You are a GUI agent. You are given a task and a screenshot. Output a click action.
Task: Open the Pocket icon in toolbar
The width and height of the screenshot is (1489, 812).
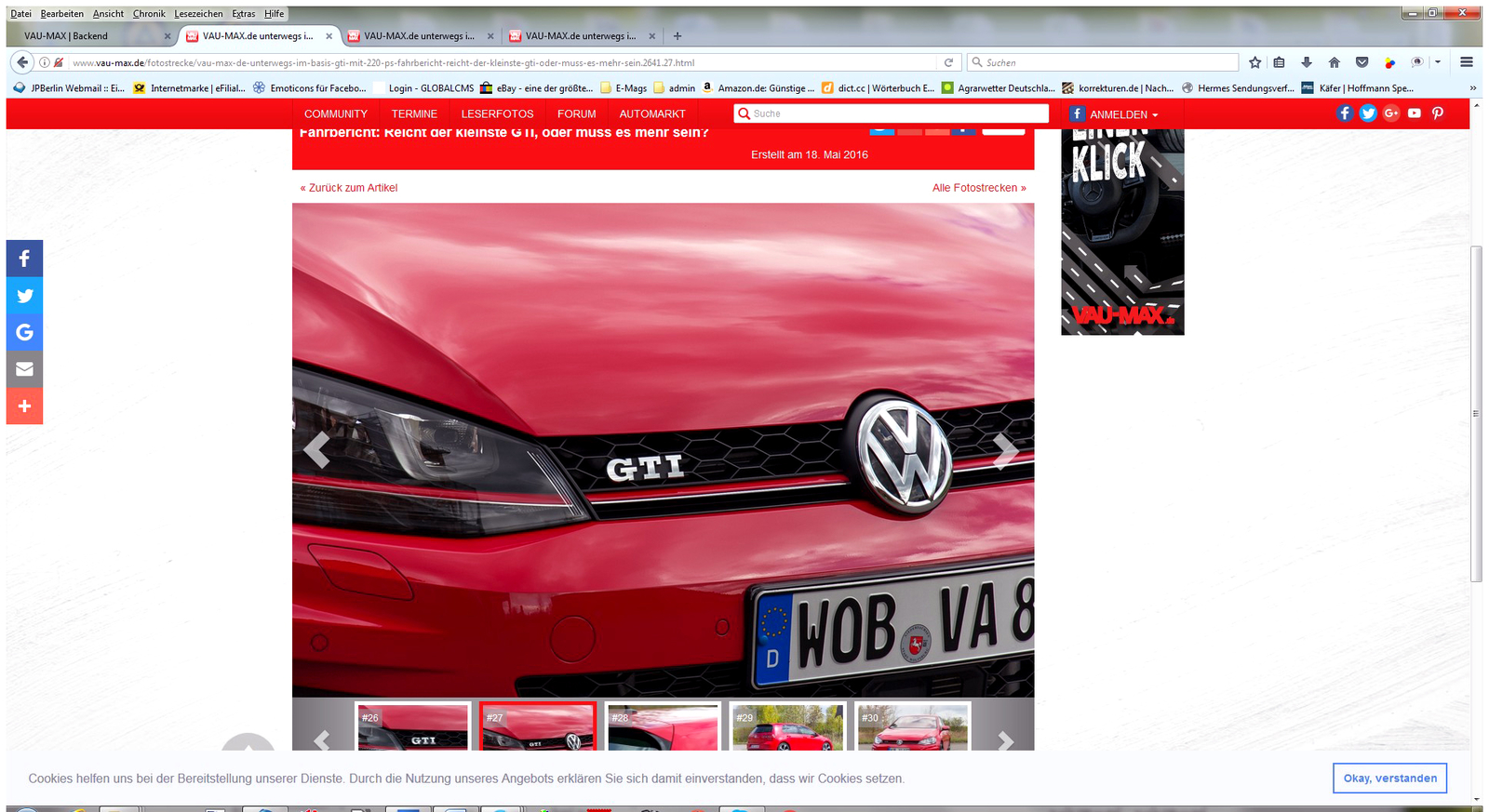tap(1362, 62)
